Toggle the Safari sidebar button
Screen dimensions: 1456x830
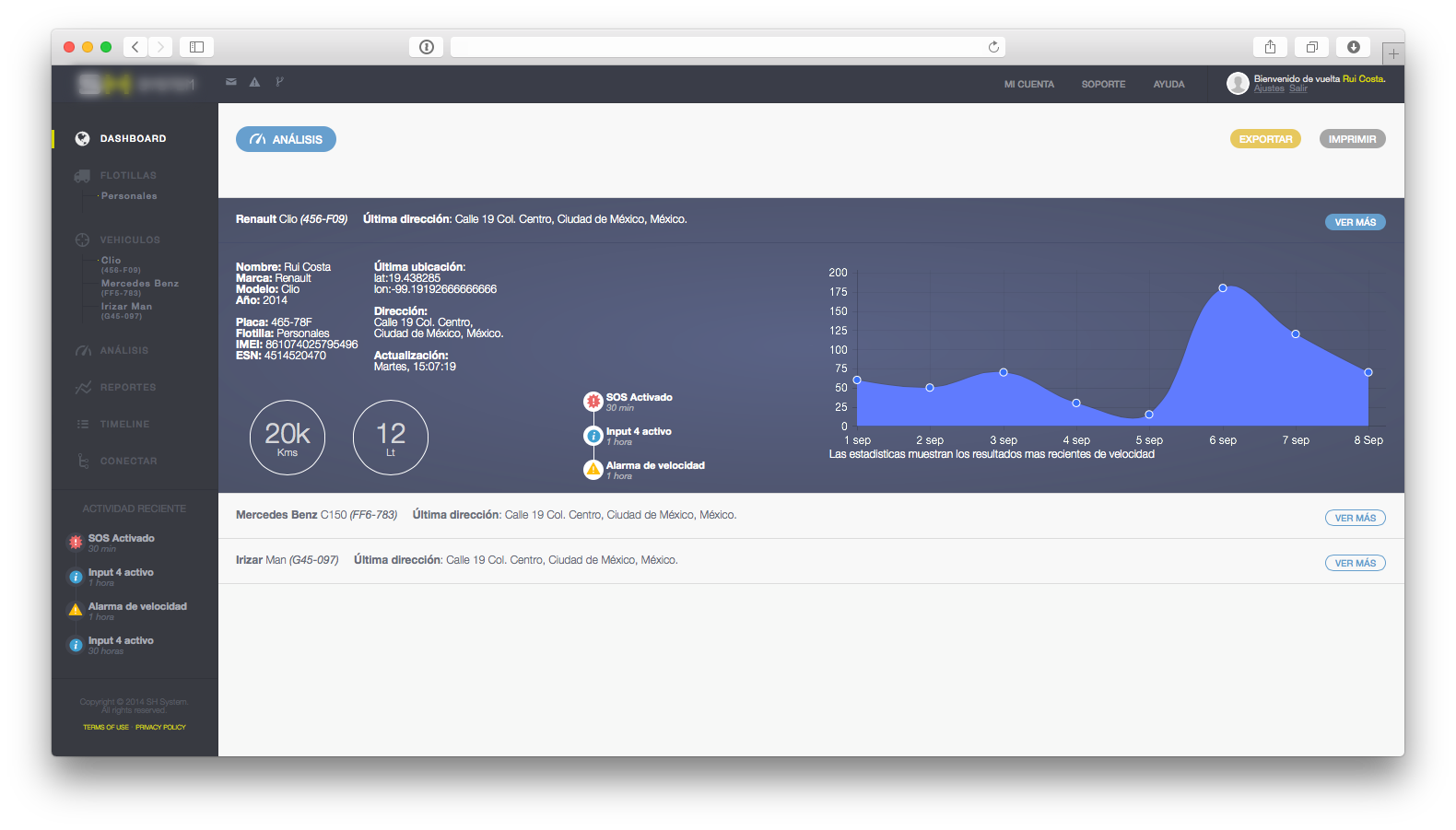[196, 47]
